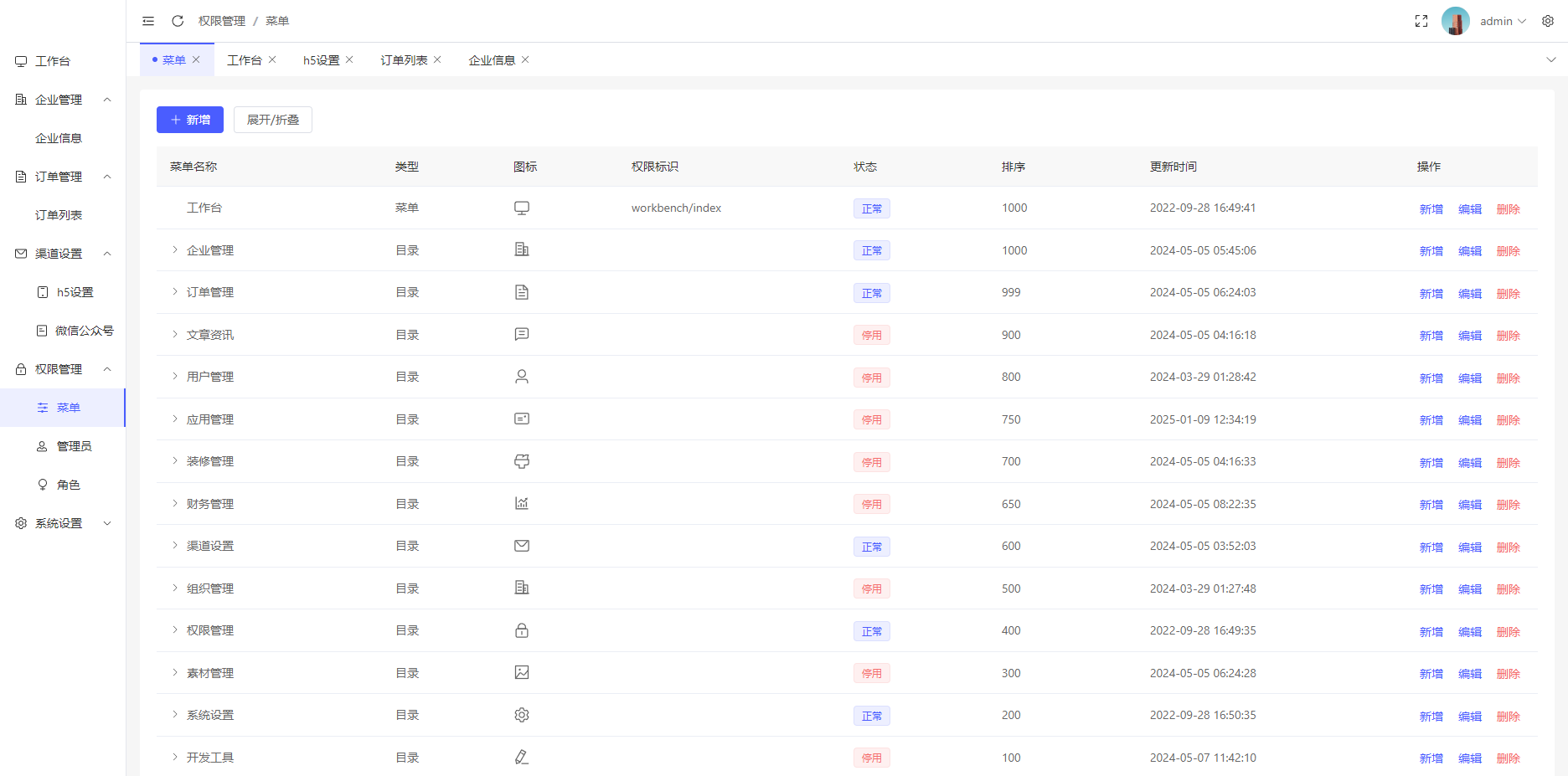Click the refresh page icon
Image resolution: width=1568 pixels, height=776 pixels.
(x=178, y=21)
